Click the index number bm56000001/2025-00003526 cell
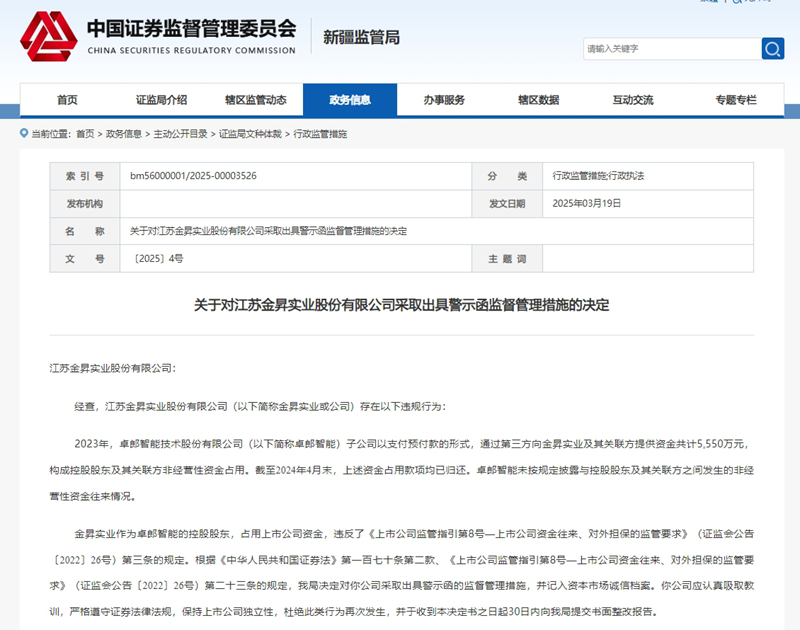Viewport: 800px width, 630px height. tap(193, 175)
